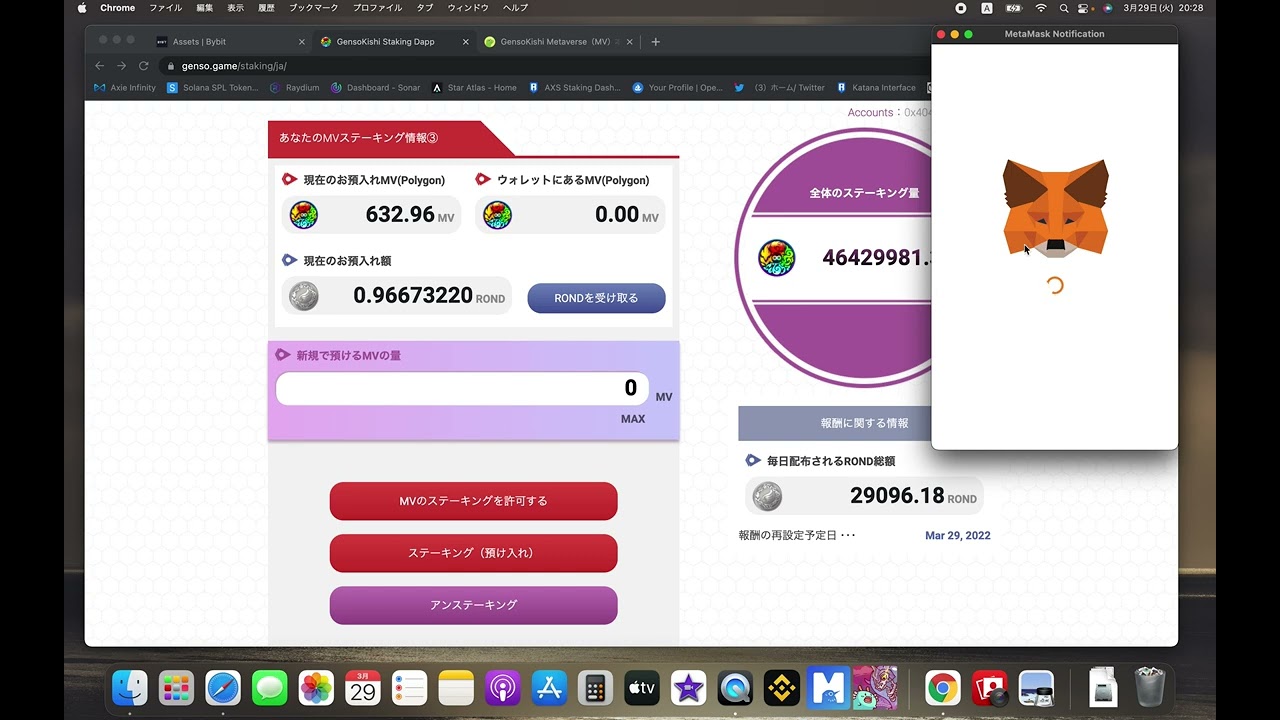This screenshot has width=1280, height=720.
Task: Click the date and time in menu bar
Action: tap(1163, 8)
